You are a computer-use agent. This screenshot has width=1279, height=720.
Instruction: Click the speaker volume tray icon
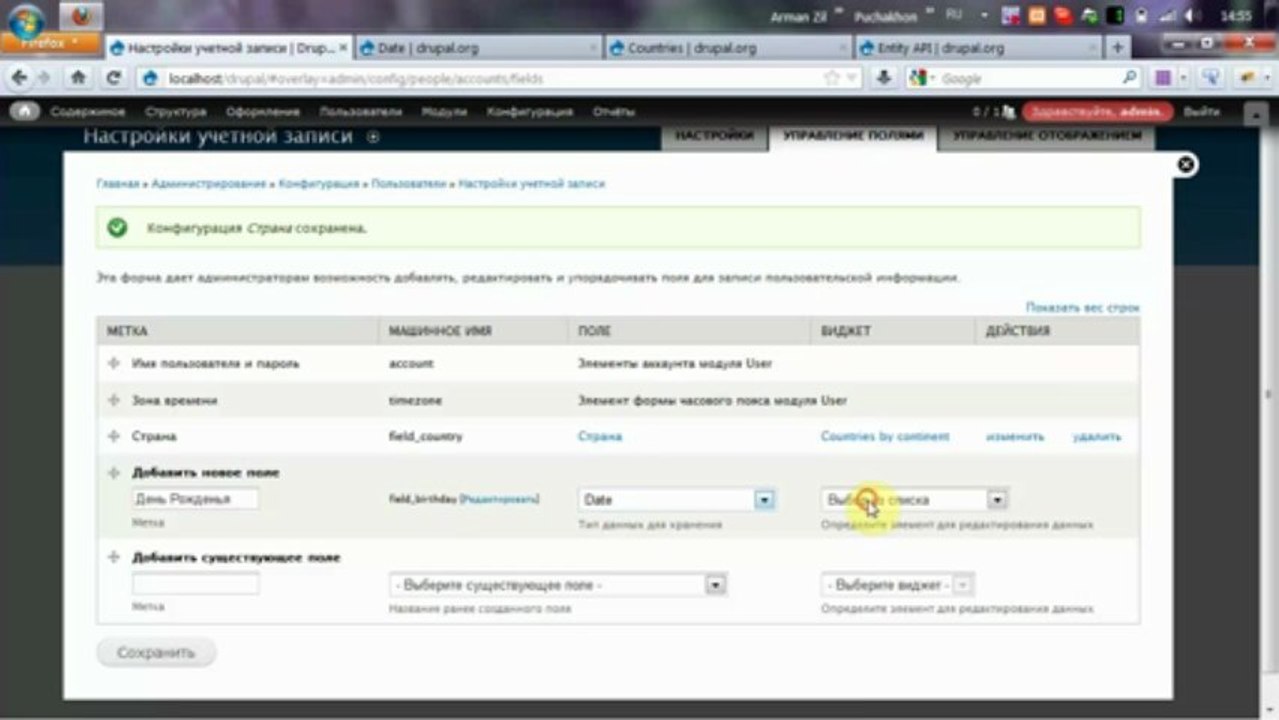(1192, 16)
